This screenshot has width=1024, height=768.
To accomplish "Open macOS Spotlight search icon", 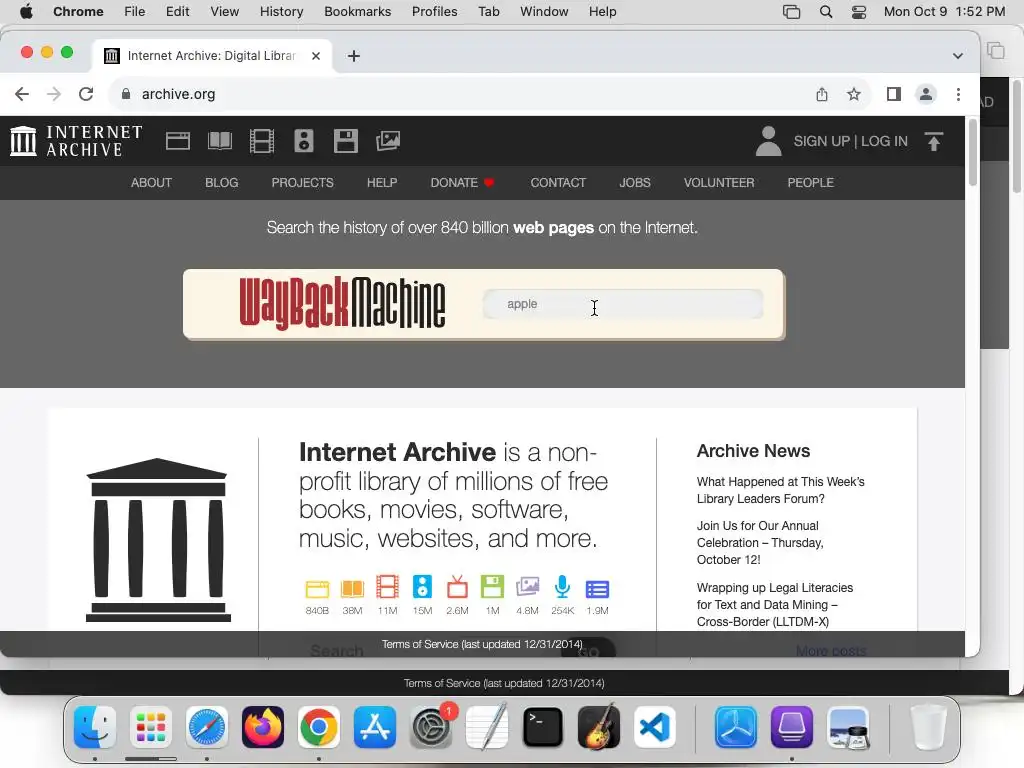I will (x=826, y=12).
